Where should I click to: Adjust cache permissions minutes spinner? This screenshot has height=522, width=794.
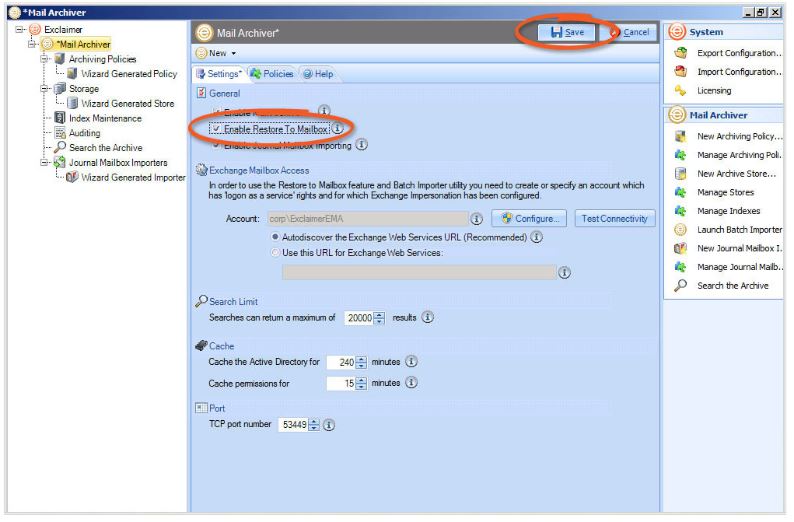tap(361, 383)
